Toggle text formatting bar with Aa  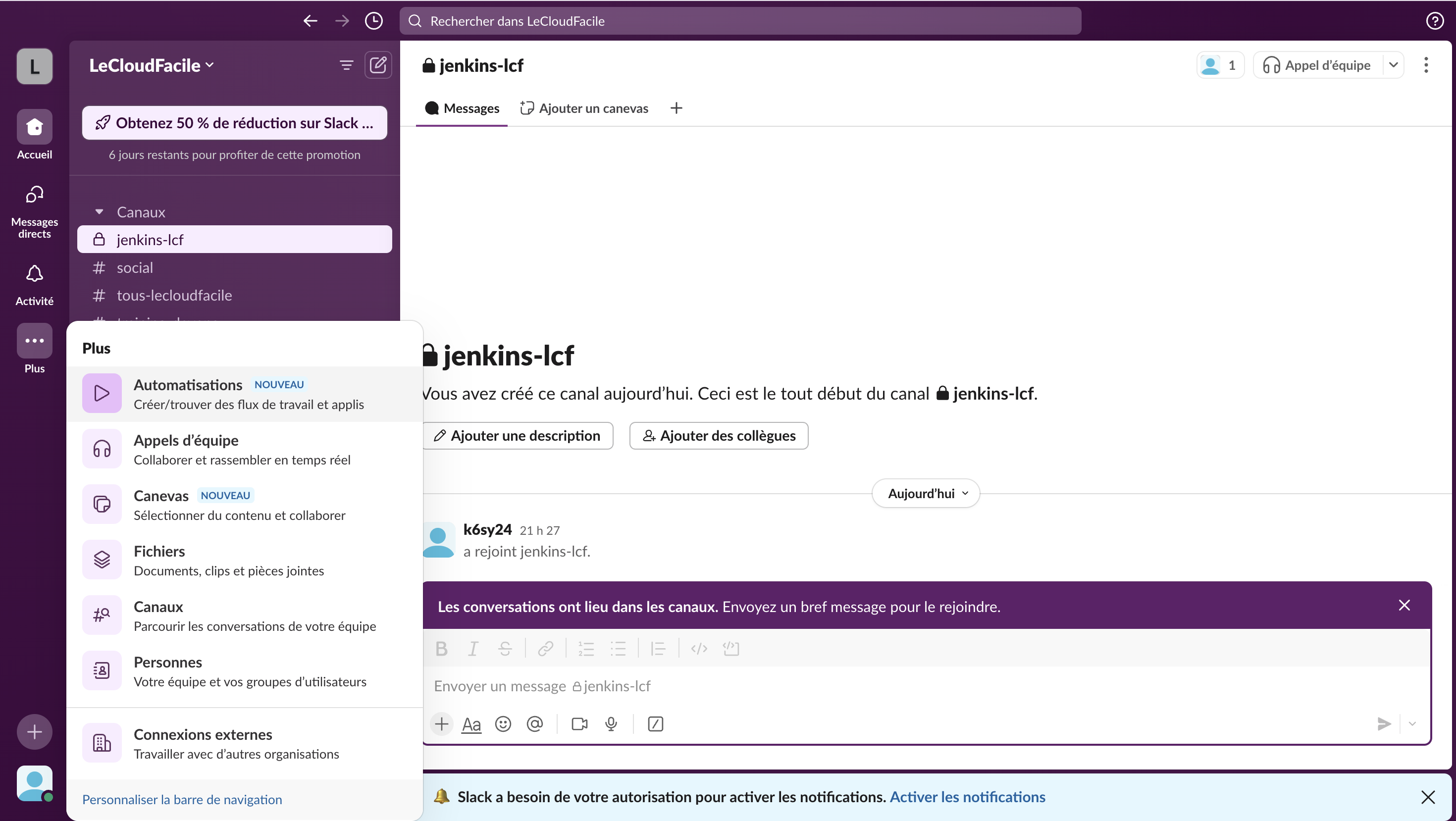coord(471,724)
